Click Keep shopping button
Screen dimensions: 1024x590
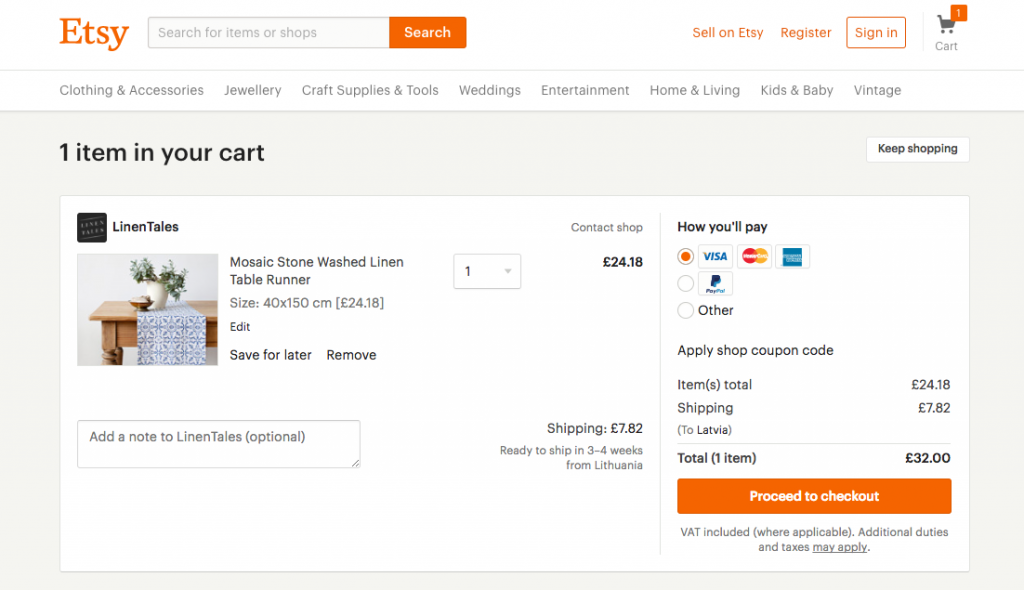coord(918,149)
